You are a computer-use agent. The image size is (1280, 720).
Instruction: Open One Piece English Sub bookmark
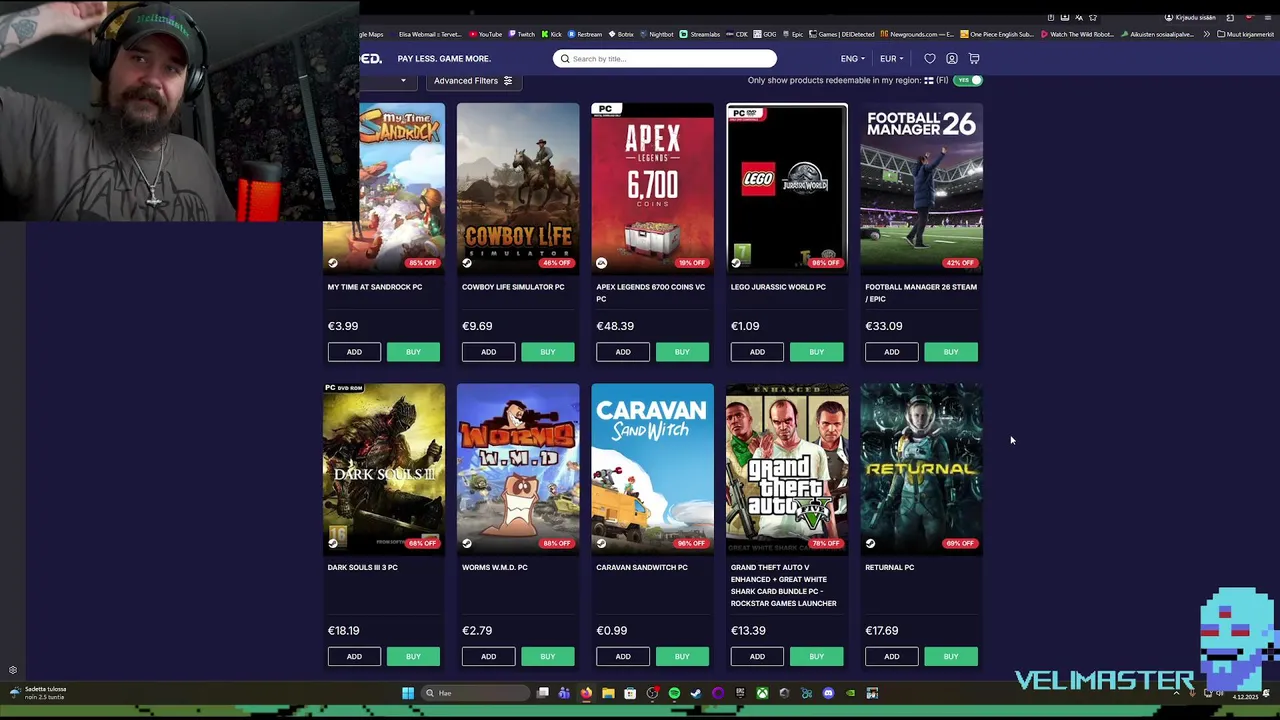(x=996, y=34)
